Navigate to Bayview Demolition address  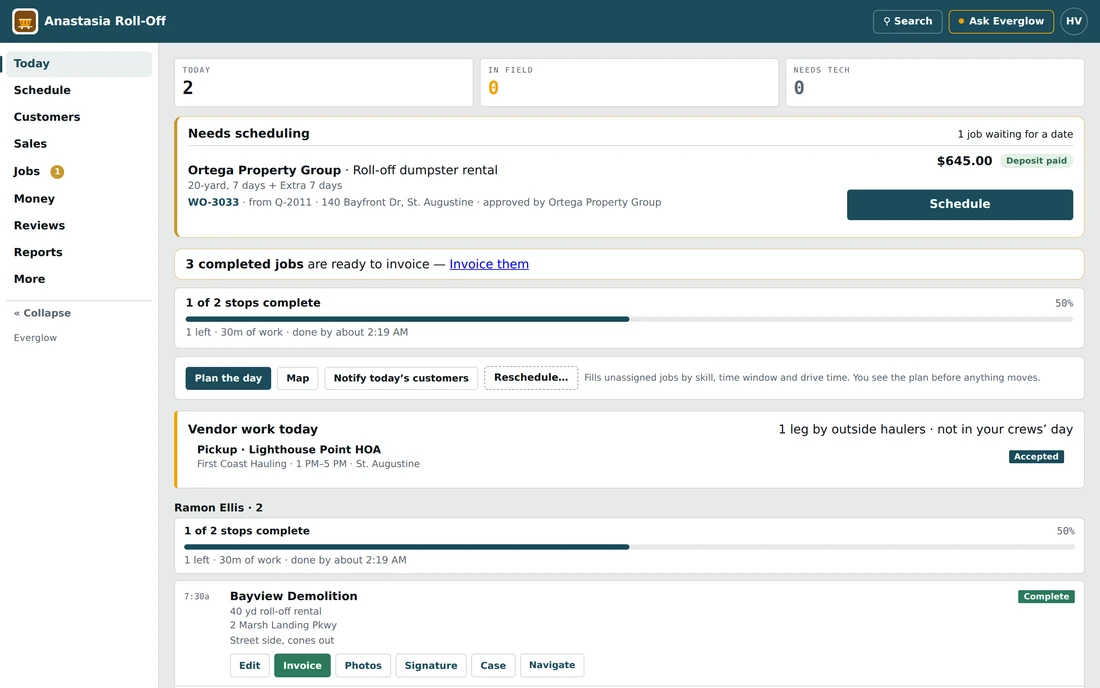click(551, 665)
